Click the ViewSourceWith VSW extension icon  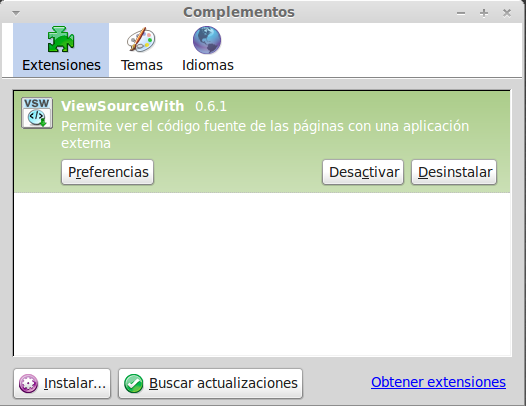pyautogui.click(x=37, y=113)
